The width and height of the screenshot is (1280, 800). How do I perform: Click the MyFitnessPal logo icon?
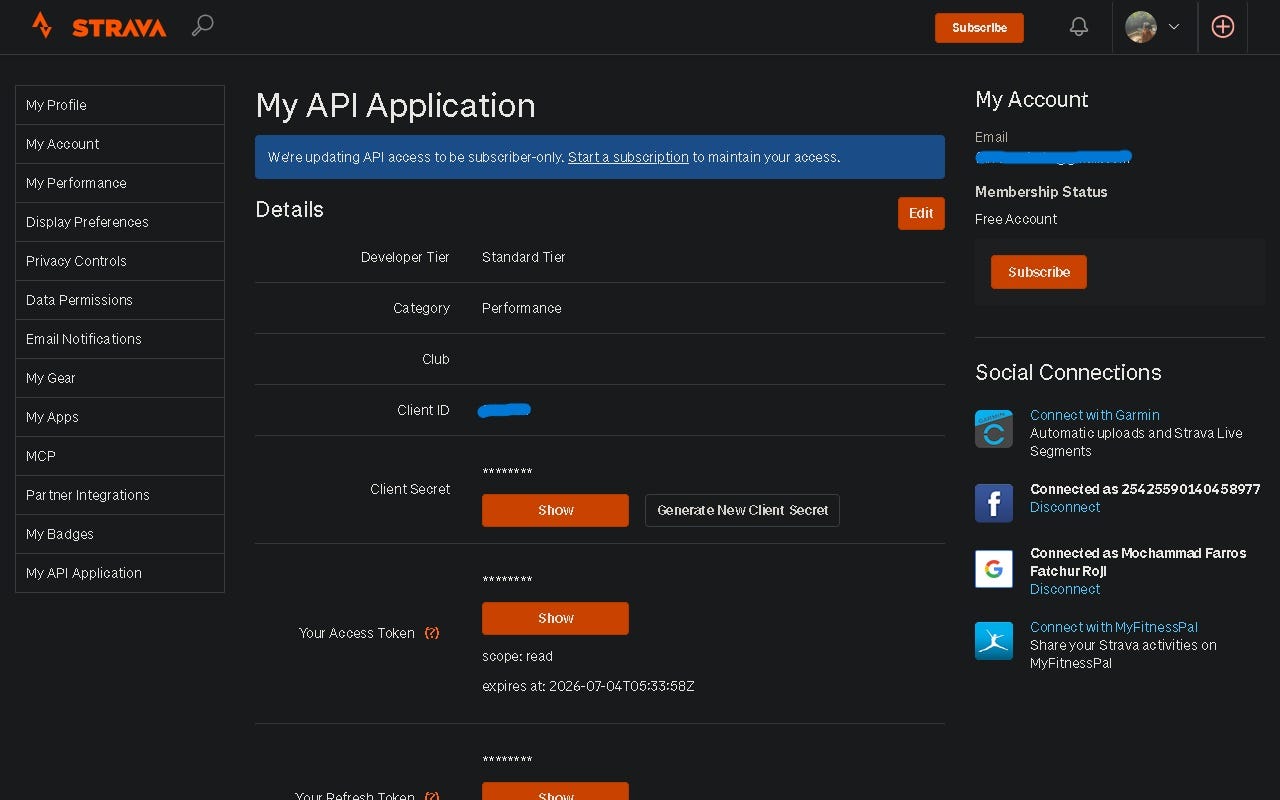point(994,641)
